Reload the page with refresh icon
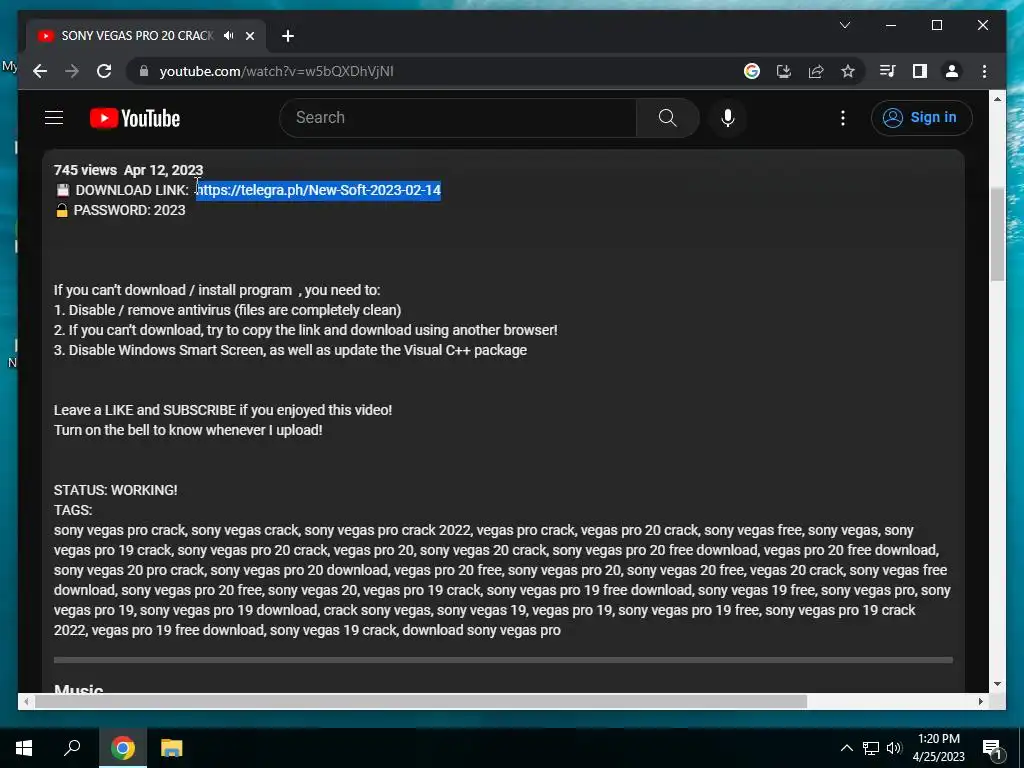 tap(104, 71)
